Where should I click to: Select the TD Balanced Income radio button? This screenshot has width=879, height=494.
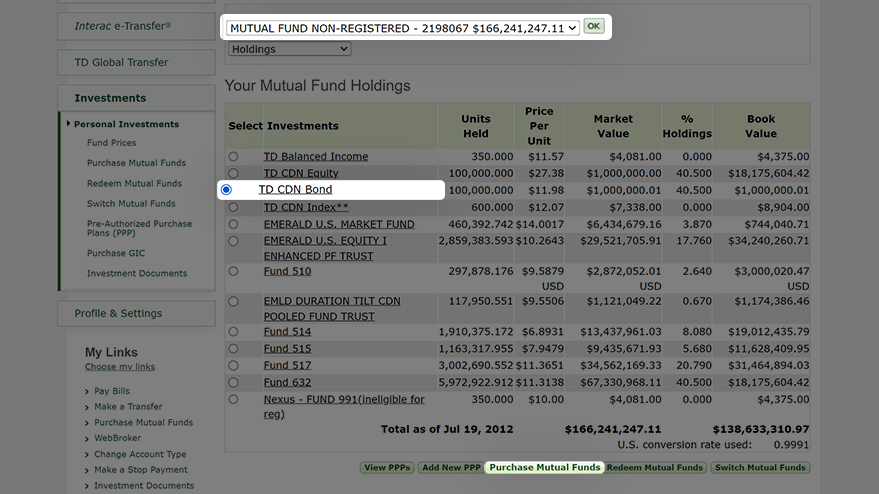point(233,156)
